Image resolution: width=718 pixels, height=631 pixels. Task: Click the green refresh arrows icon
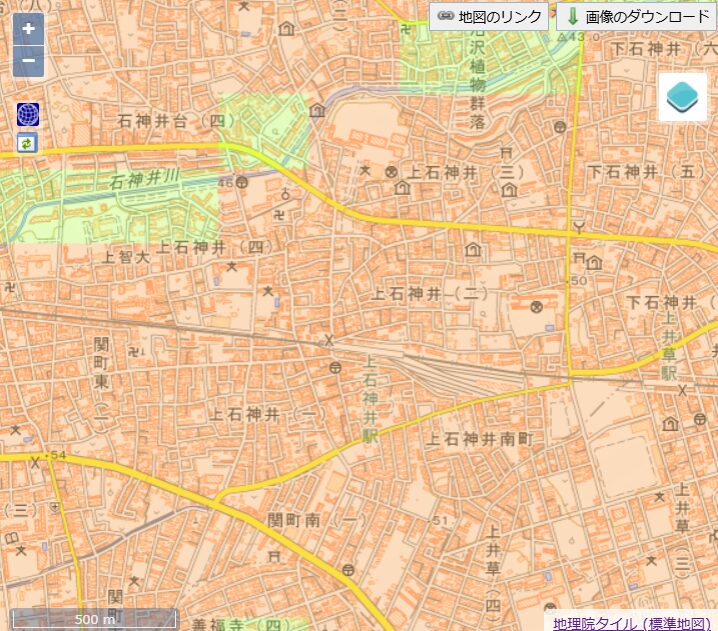[x=27, y=143]
